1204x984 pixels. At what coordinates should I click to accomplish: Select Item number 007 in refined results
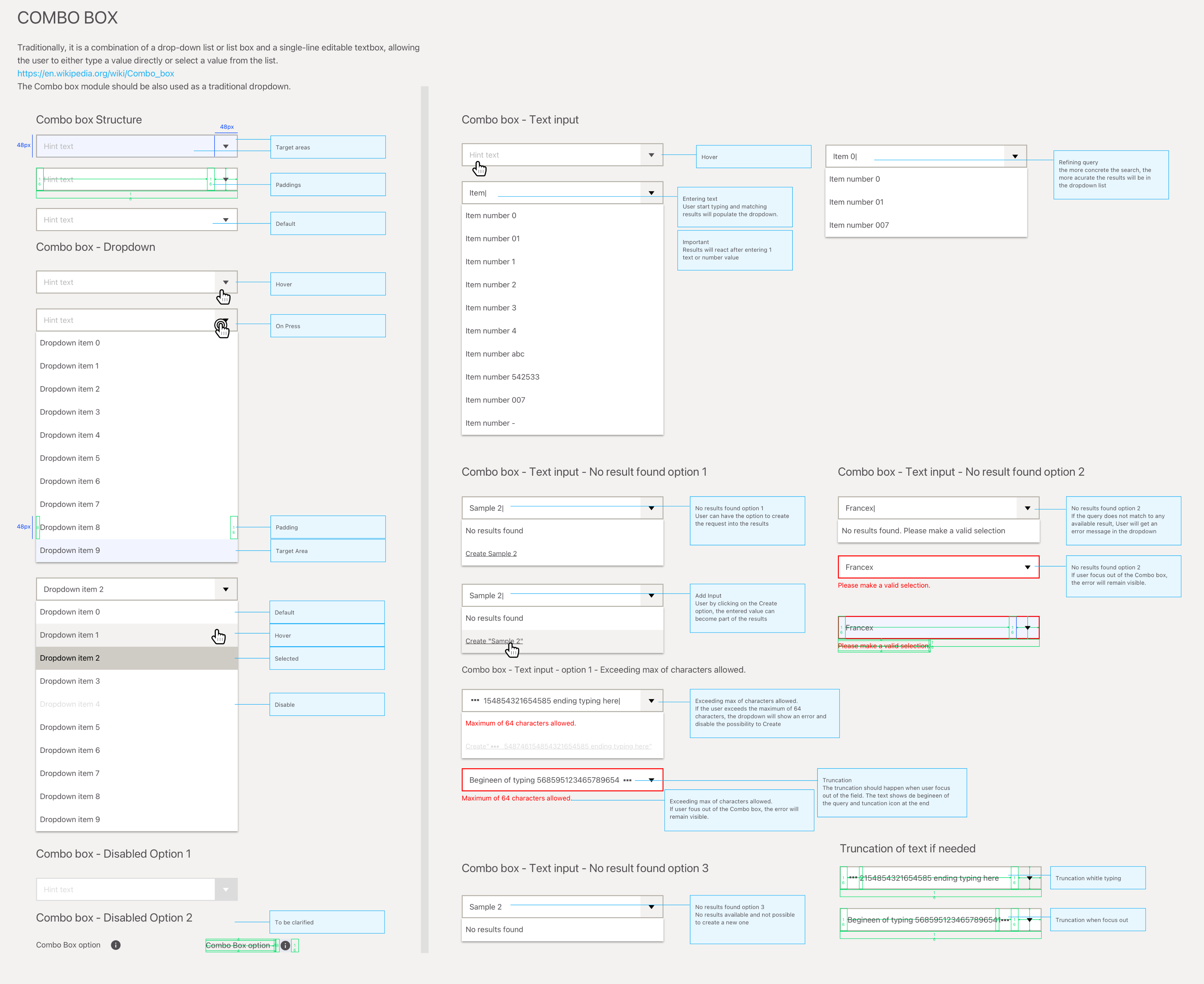pyautogui.click(x=858, y=225)
